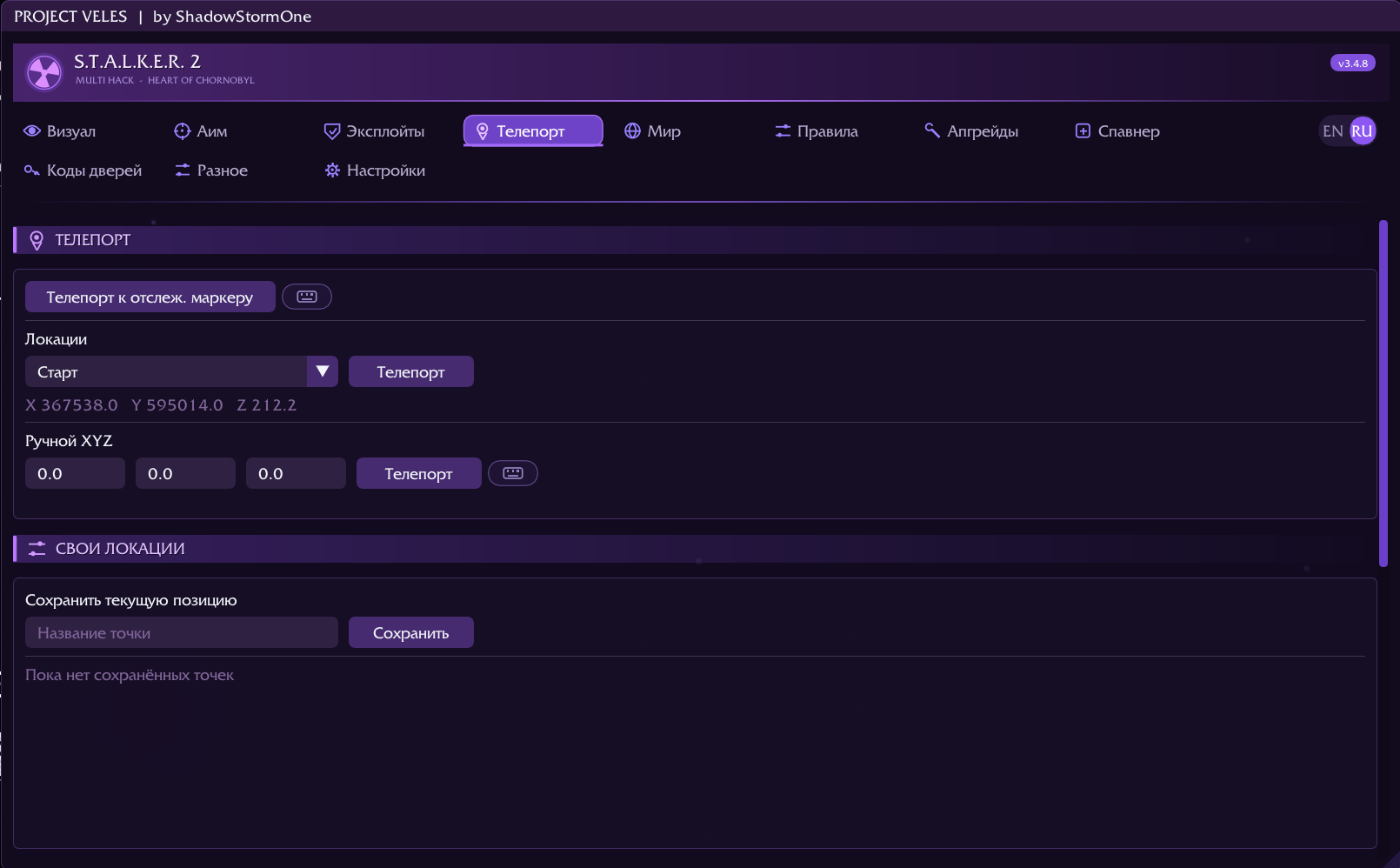Click the globe icon beside Мир
1400x868 pixels.
tap(632, 131)
